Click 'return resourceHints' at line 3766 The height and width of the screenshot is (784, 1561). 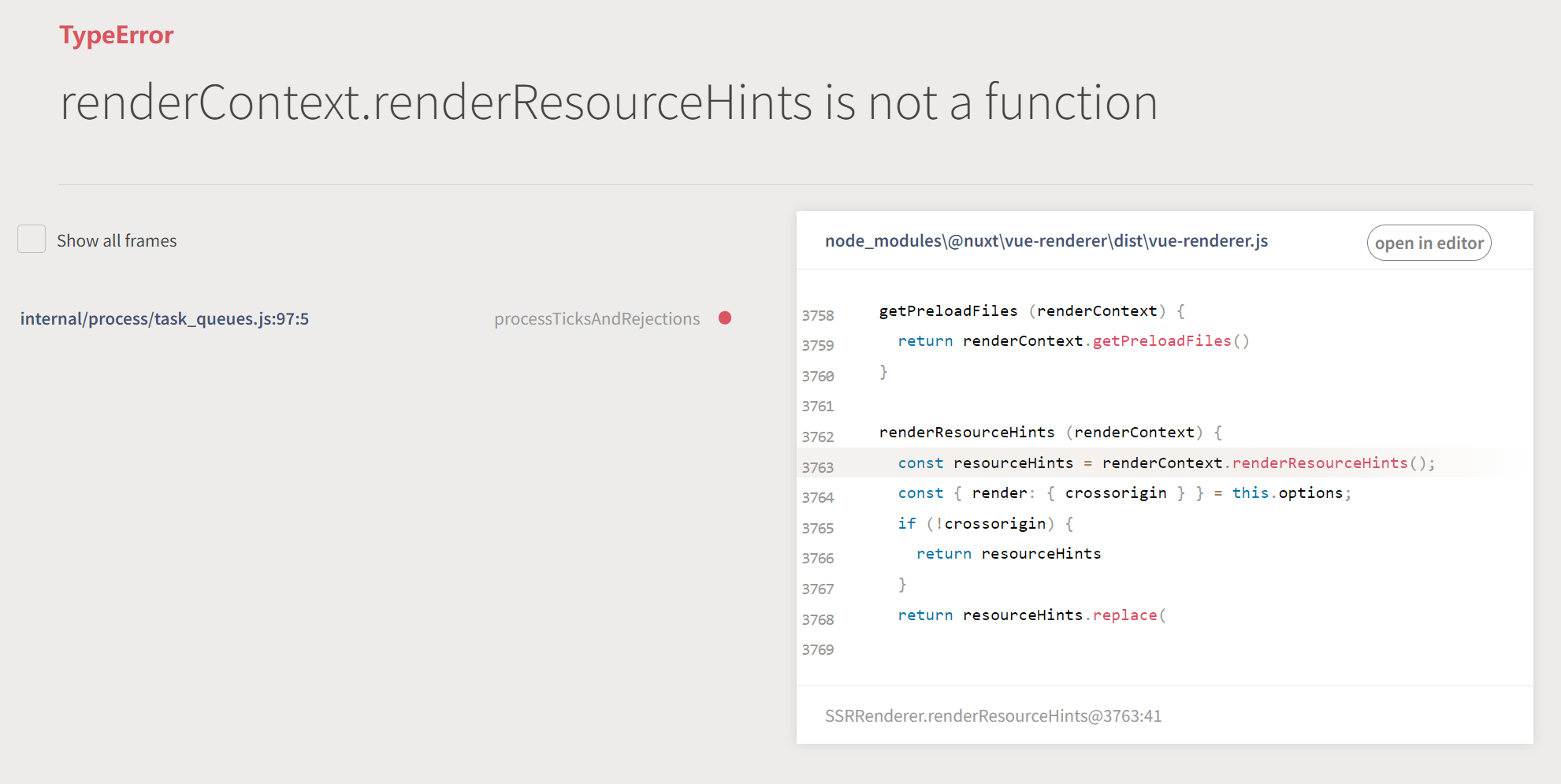tap(1009, 554)
